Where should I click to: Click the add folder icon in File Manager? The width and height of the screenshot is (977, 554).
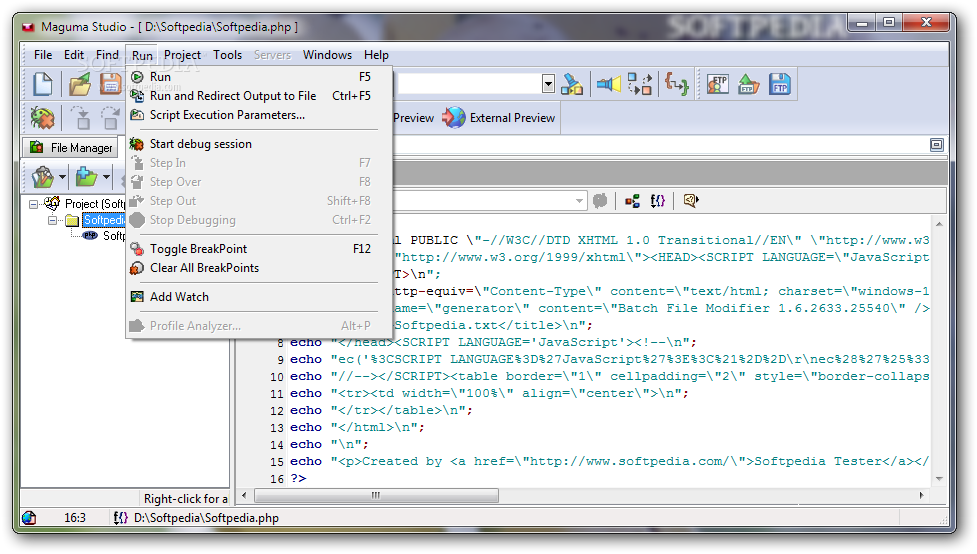[x=86, y=178]
